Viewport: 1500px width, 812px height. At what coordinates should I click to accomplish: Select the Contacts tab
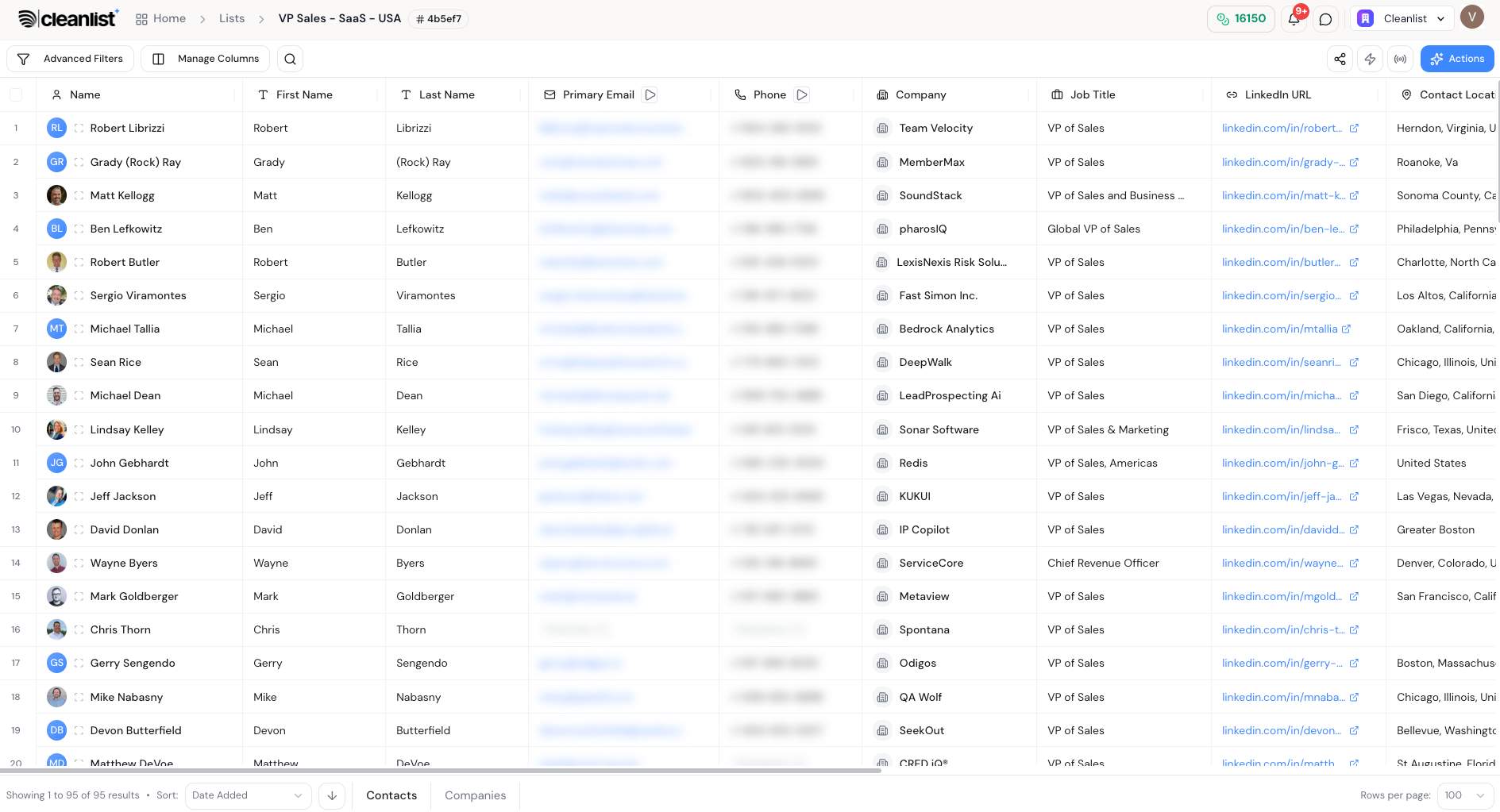(x=391, y=795)
